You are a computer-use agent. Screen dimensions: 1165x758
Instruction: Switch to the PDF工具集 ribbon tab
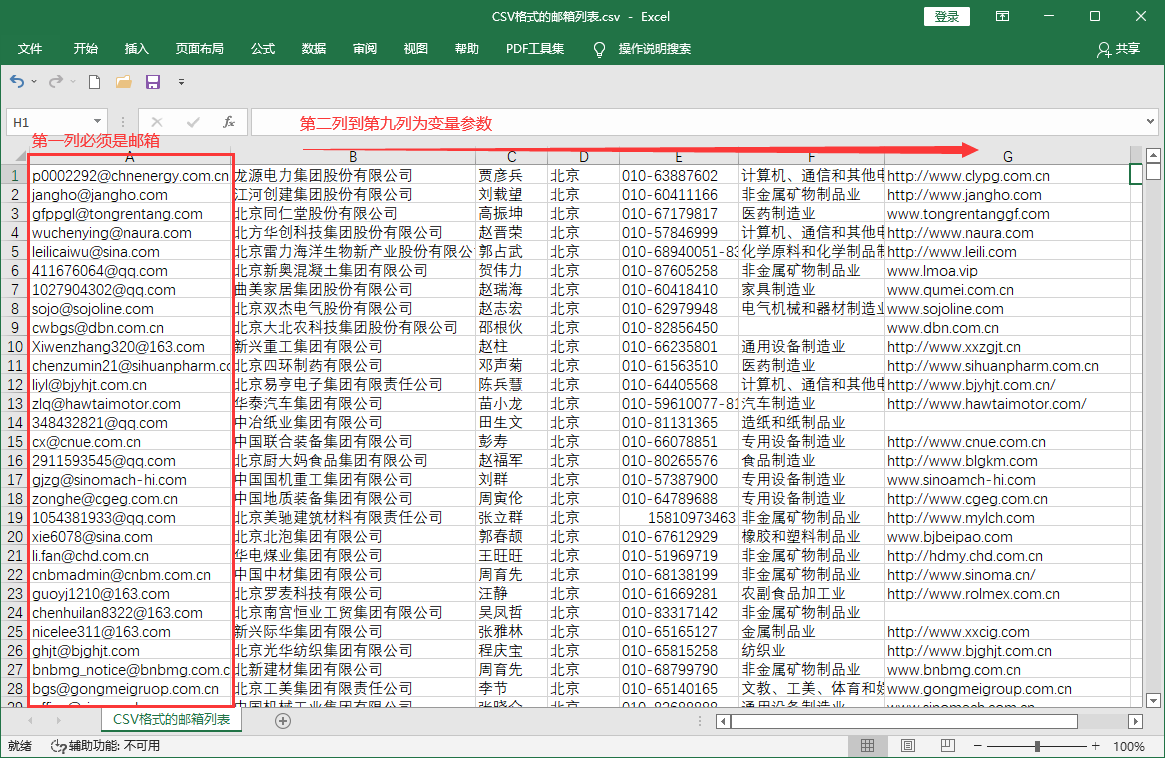[x=535, y=49]
